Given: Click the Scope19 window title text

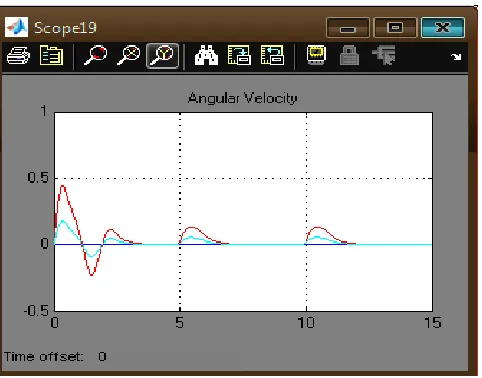Looking at the screenshot, I should (65, 28).
